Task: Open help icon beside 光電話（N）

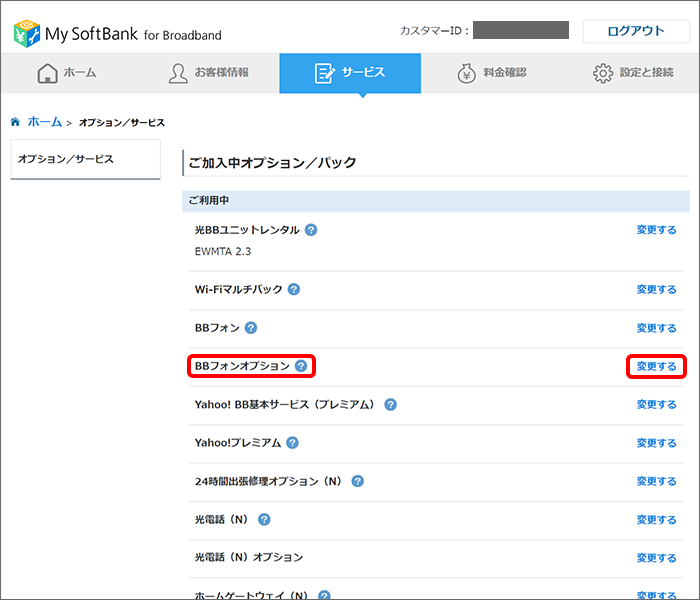Action: click(x=264, y=520)
